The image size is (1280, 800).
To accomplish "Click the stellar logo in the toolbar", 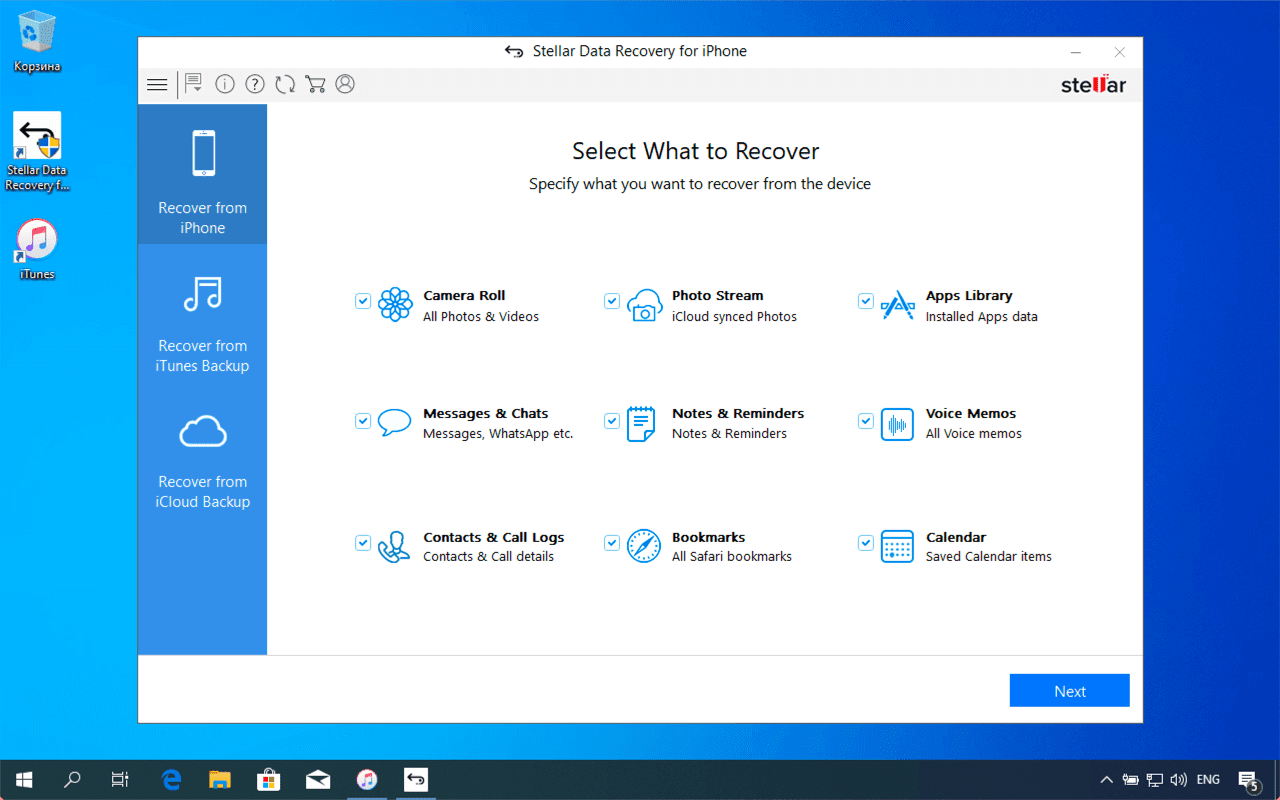I will pyautogui.click(x=1094, y=85).
